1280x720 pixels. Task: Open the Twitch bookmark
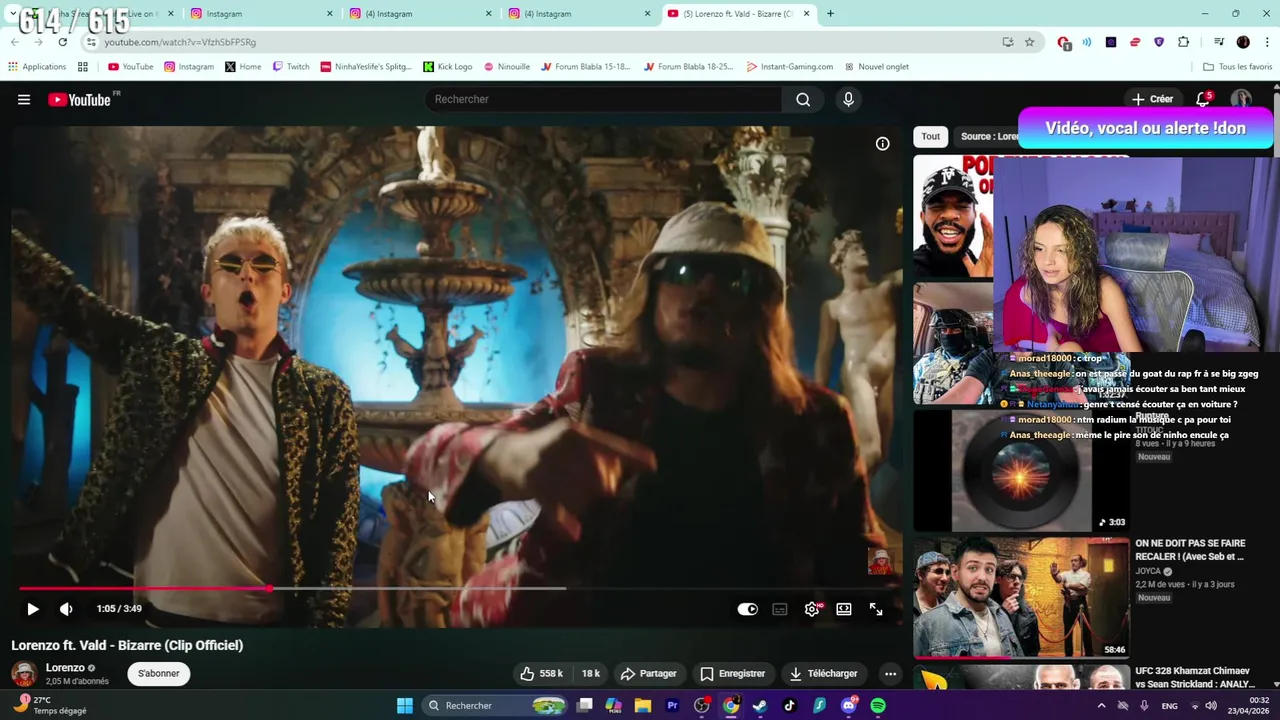[x=291, y=67]
